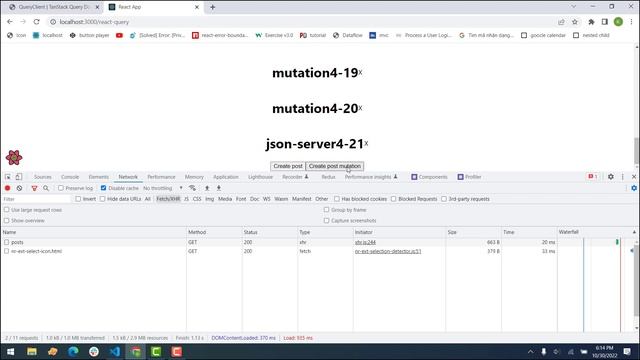Click the Create post mutation button
Viewport: 640px width, 360px height.
point(335,166)
